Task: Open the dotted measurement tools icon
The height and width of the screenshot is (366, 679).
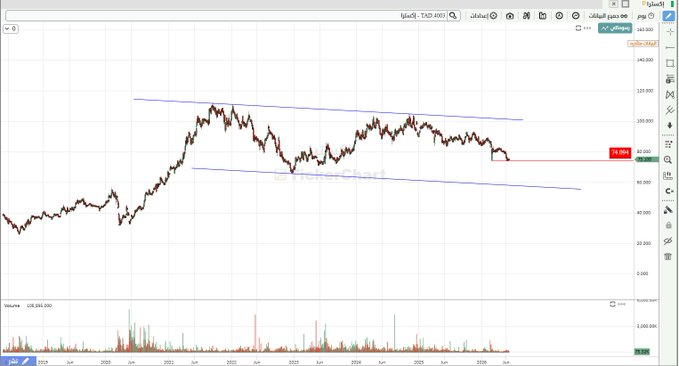Action: pos(668,144)
